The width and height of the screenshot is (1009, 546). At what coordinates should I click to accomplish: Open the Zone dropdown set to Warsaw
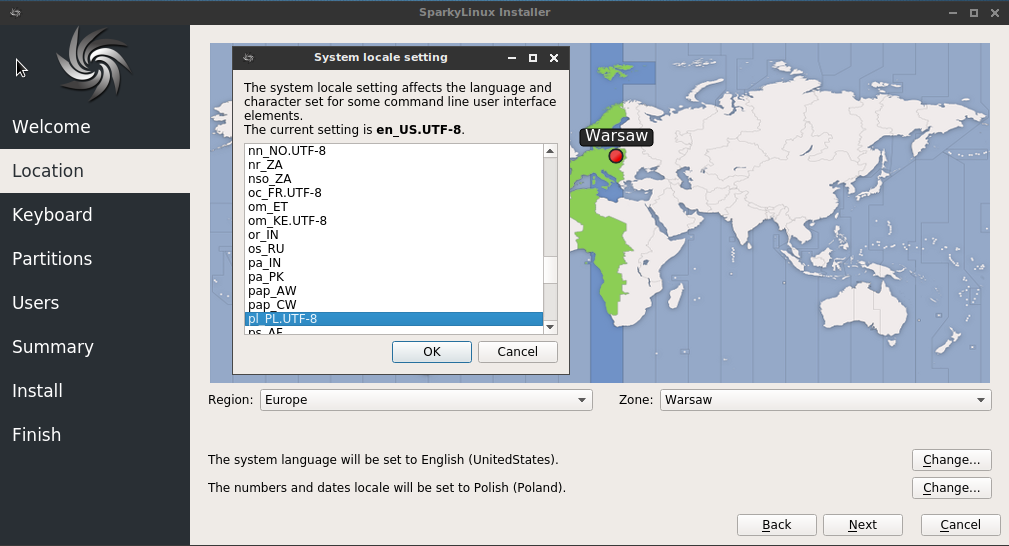point(826,400)
